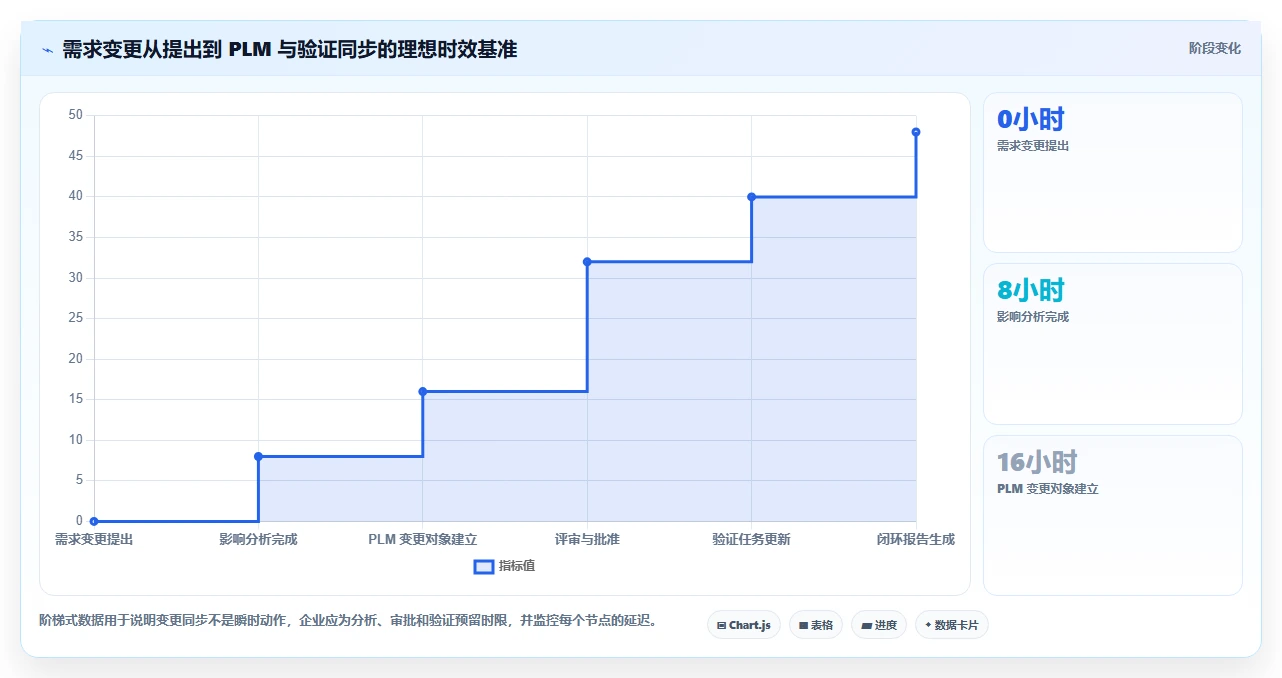This screenshot has height=678, width=1282.
Task: Click the 验证任务更新 x-axis label
Action: (x=751, y=539)
